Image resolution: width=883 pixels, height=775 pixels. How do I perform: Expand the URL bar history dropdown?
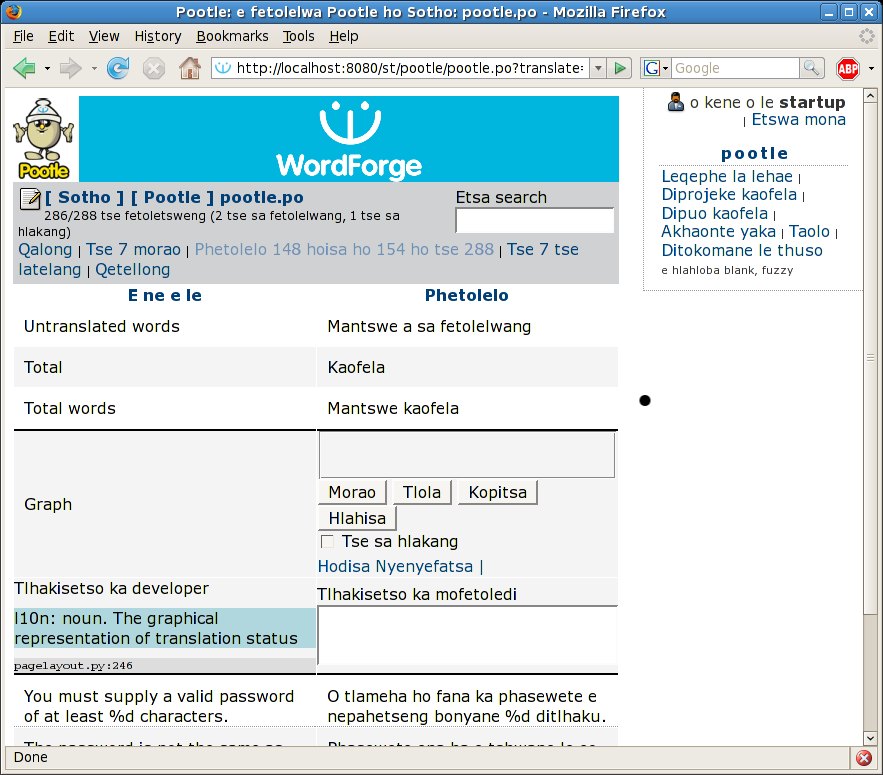coord(598,68)
